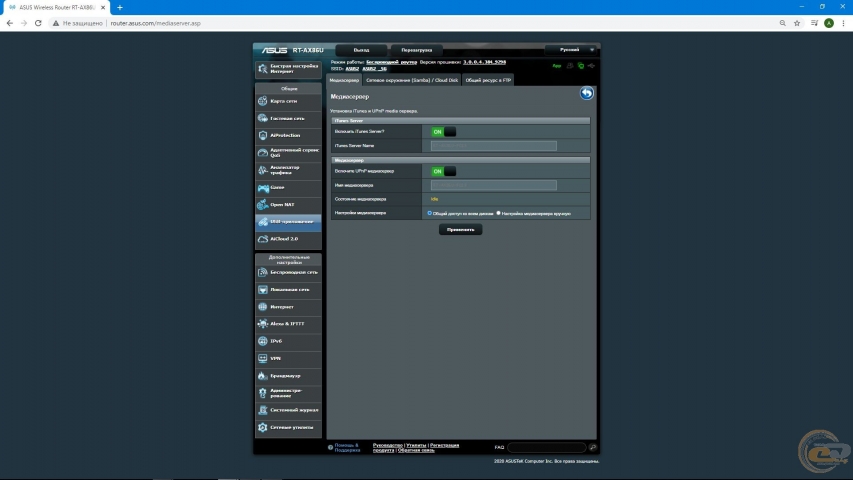This screenshot has height=480, width=853.
Task: Select share all disks radio option
Action: 430,213
